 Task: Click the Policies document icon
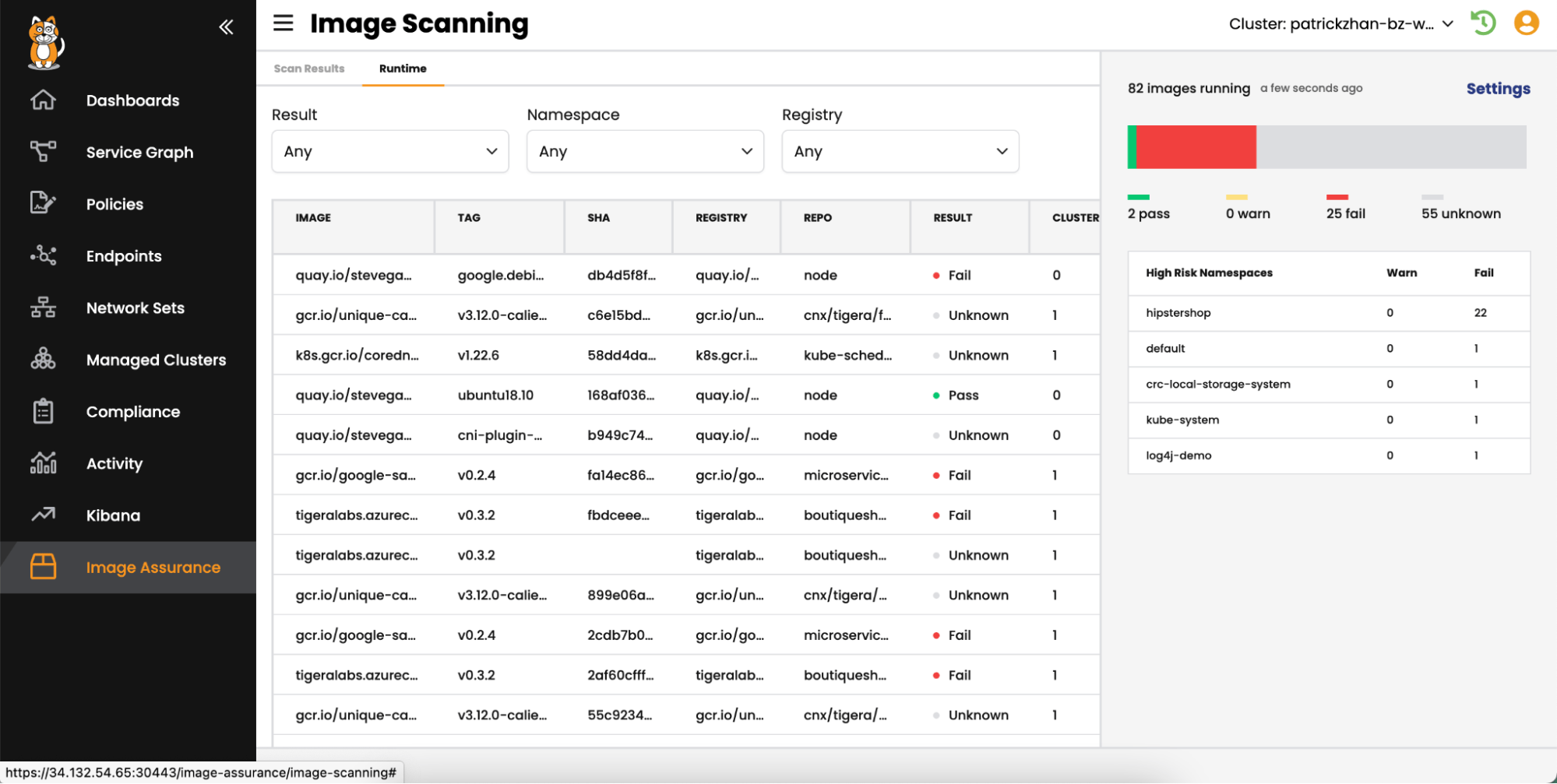[43, 203]
